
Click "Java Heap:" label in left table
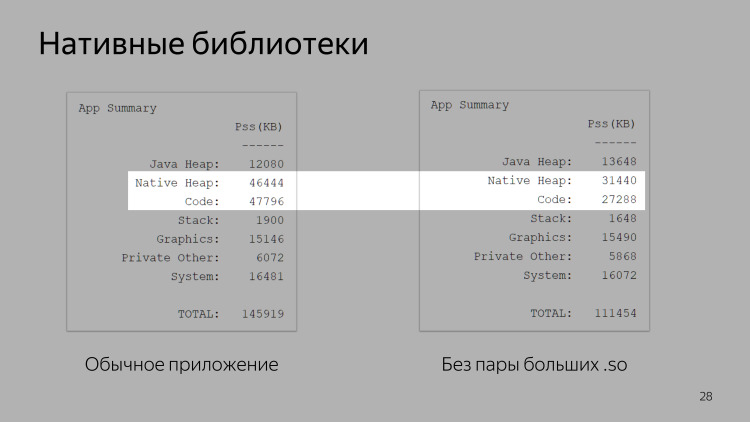[x=185, y=164]
